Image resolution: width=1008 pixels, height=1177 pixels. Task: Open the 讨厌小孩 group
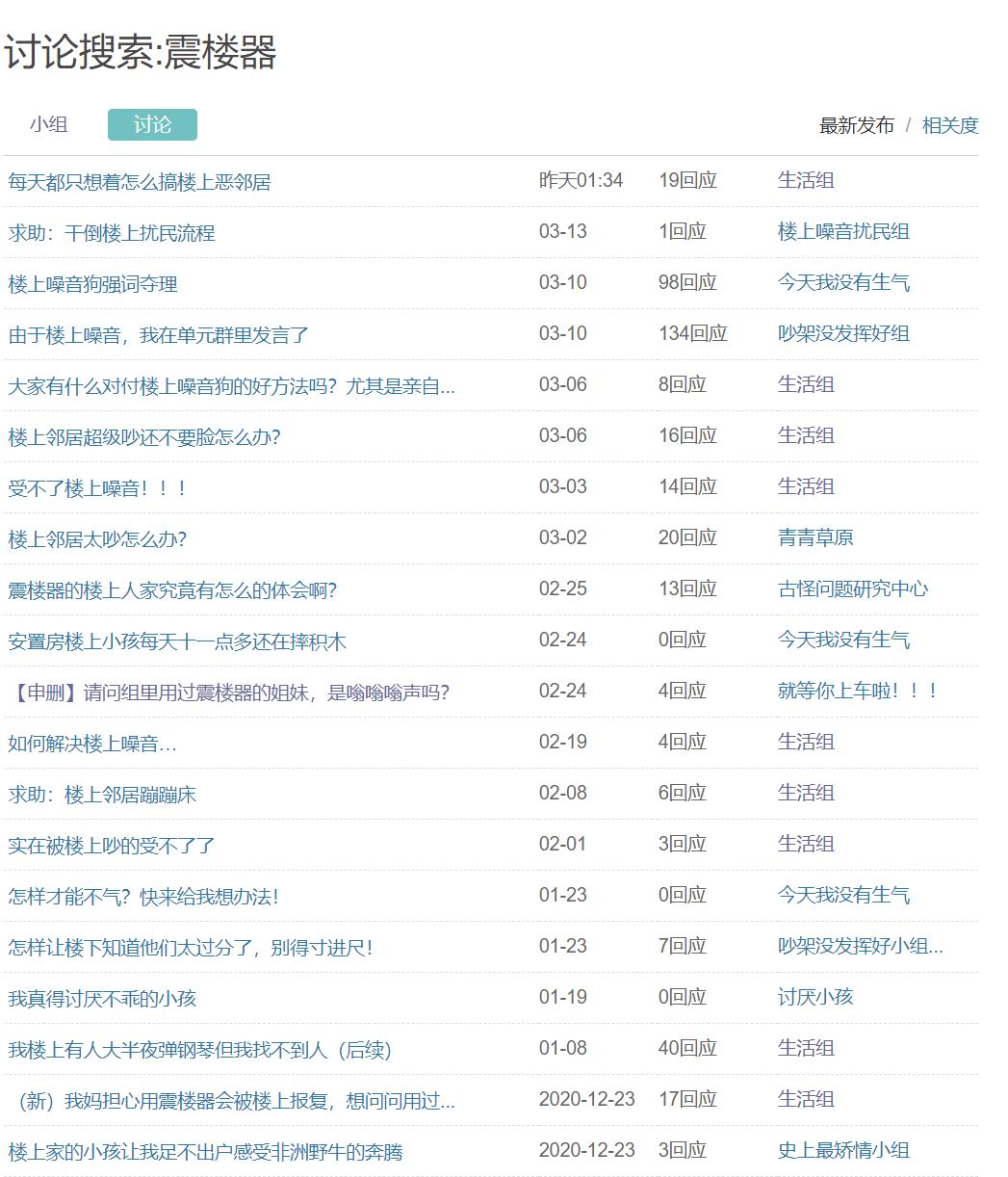(815, 997)
